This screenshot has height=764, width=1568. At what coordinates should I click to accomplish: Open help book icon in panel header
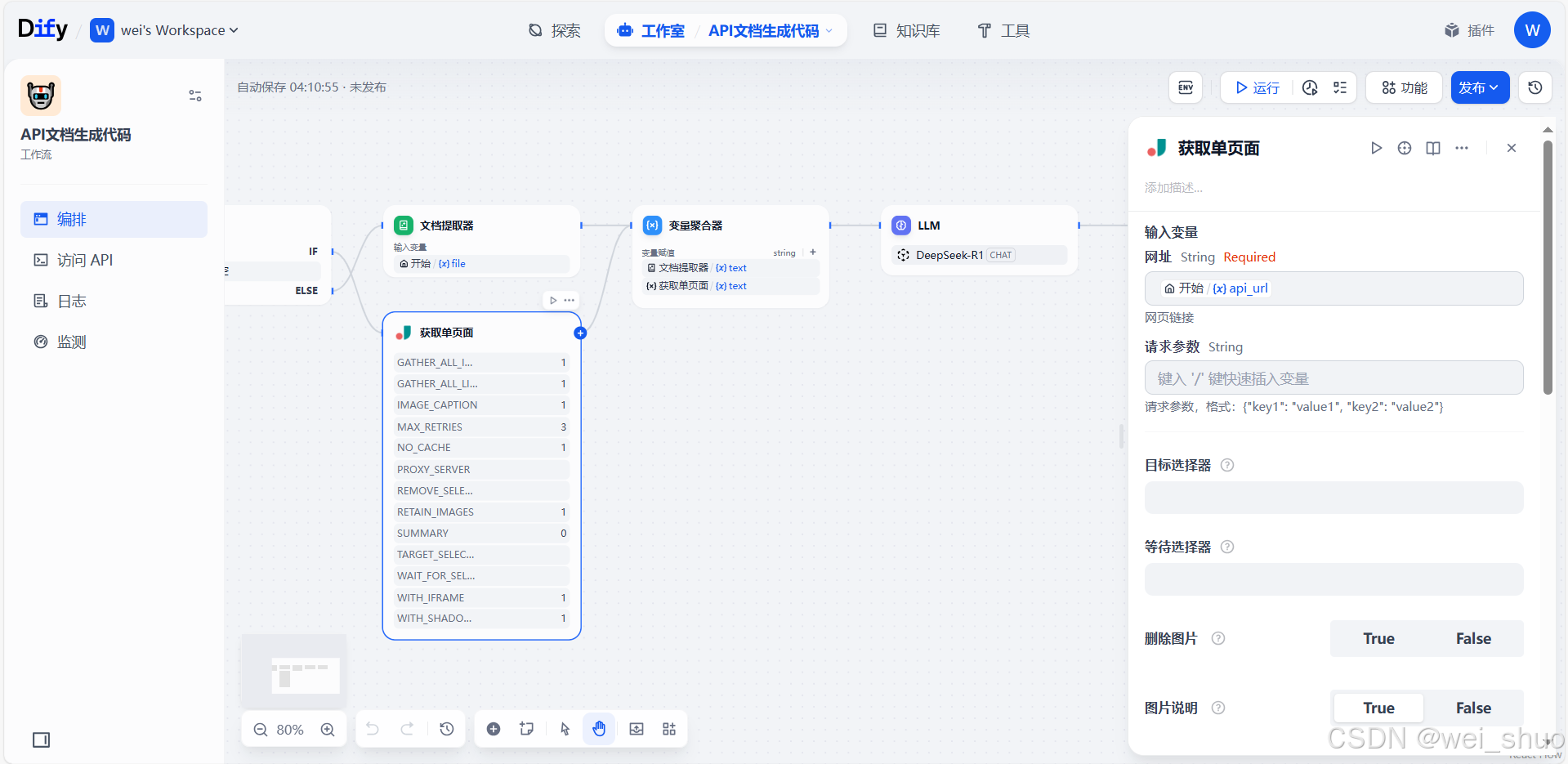pyautogui.click(x=1433, y=148)
